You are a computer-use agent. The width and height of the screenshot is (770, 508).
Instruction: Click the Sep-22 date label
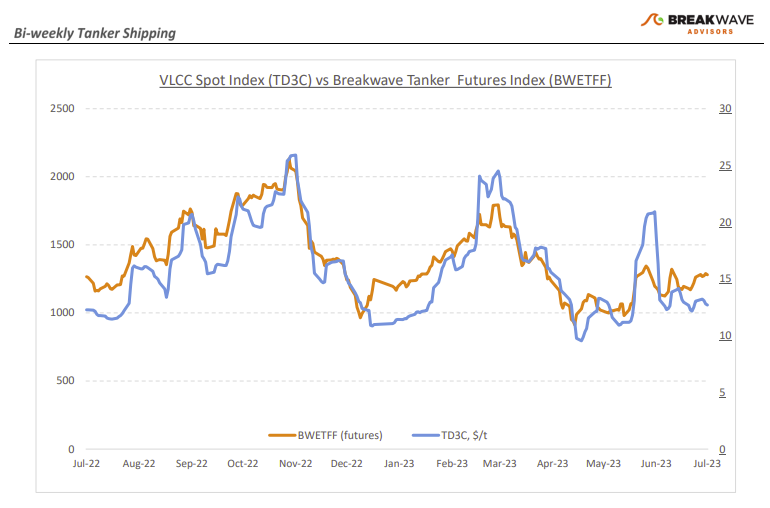pyautogui.click(x=192, y=464)
